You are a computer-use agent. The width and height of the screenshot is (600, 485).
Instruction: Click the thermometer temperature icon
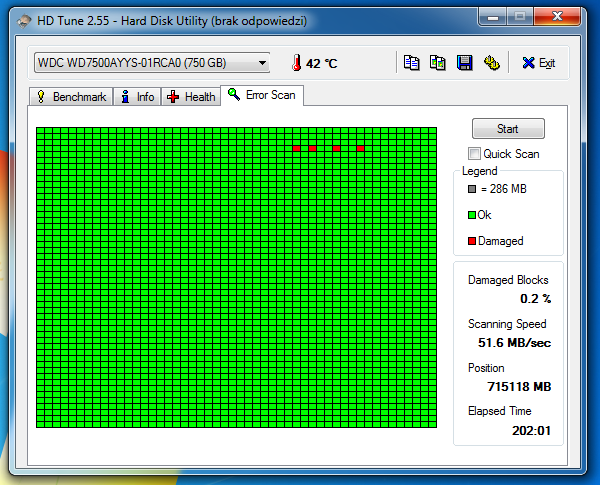296,63
